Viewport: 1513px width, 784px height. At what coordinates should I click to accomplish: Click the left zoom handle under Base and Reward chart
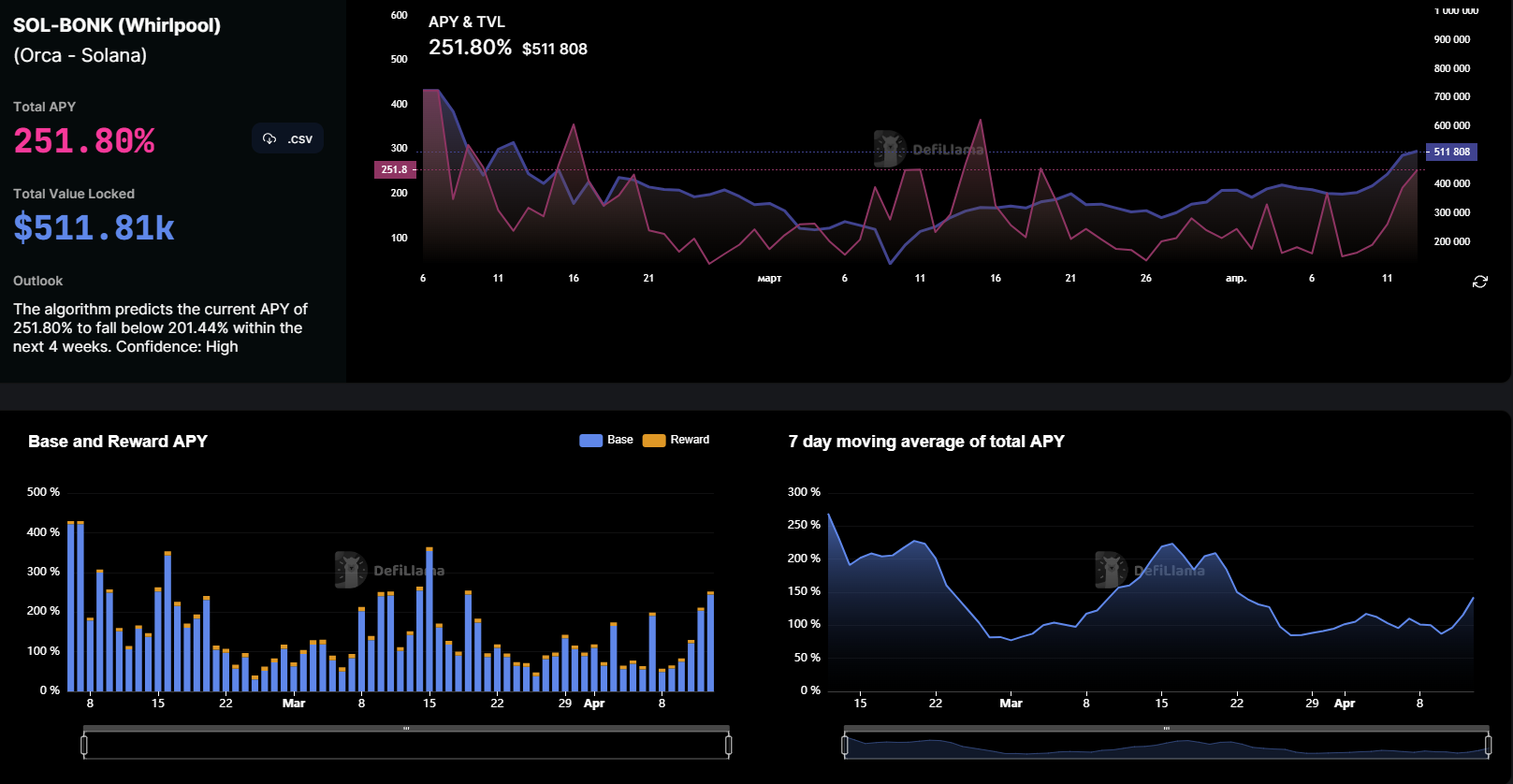tap(84, 745)
